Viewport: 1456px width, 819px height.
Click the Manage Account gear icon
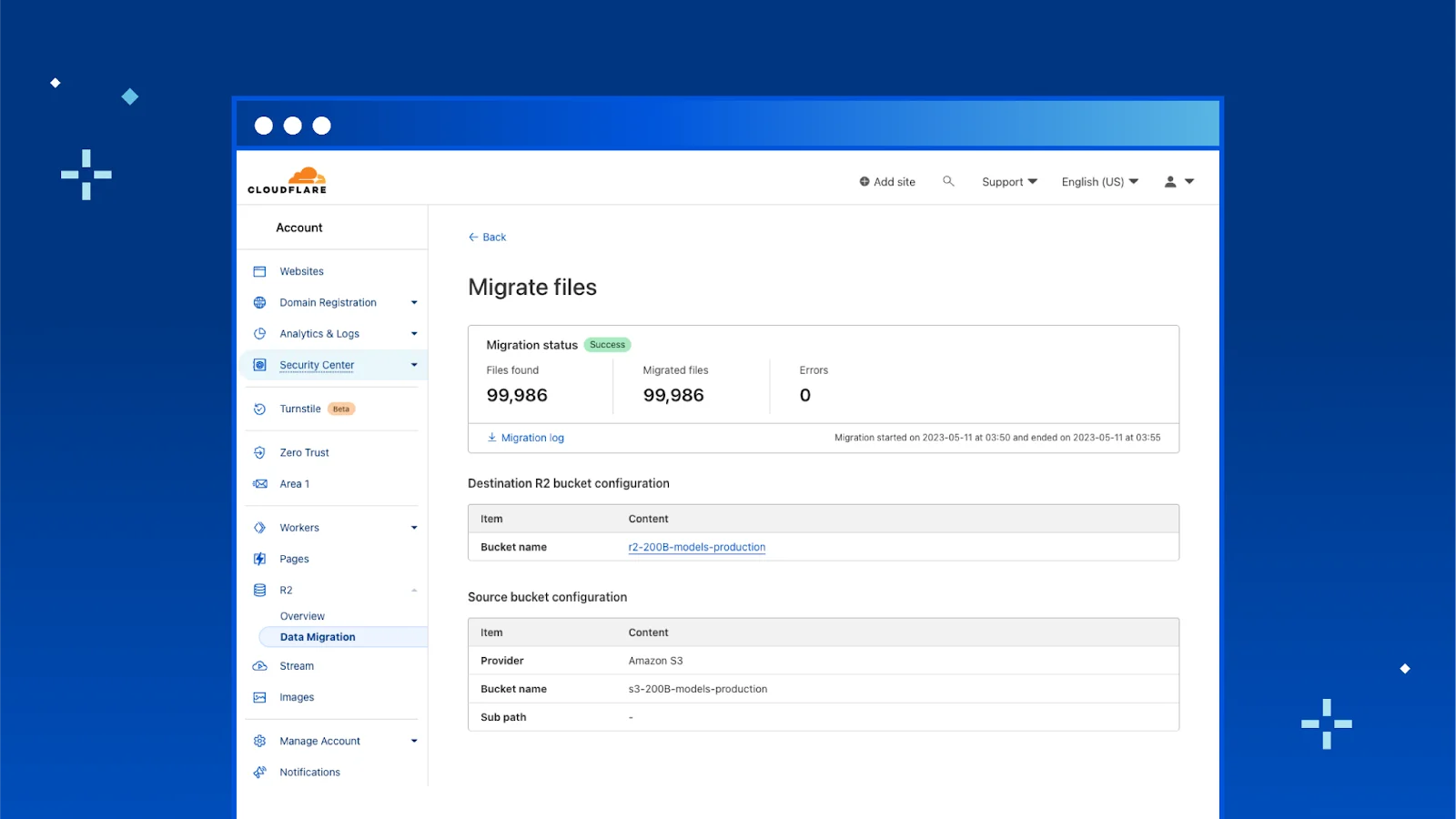[x=259, y=741]
